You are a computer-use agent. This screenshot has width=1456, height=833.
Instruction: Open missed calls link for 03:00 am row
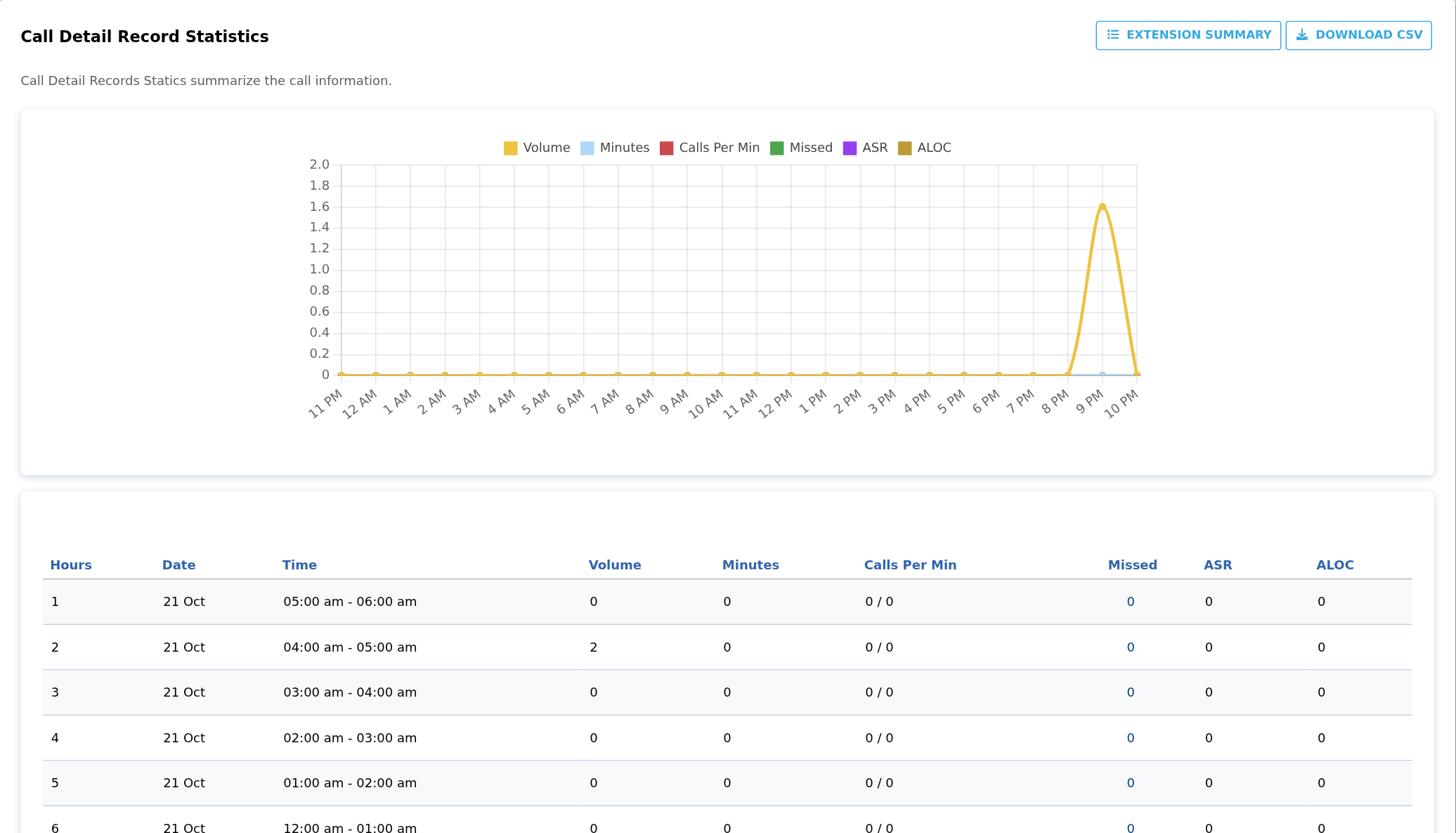[x=1131, y=692]
